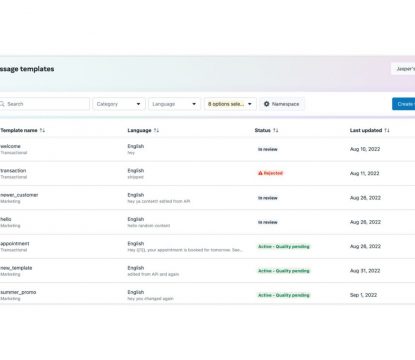Screen dimensions: 415x360
Task: Sort by Template name column arrows
Action: pyautogui.click(x=42, y=130)
